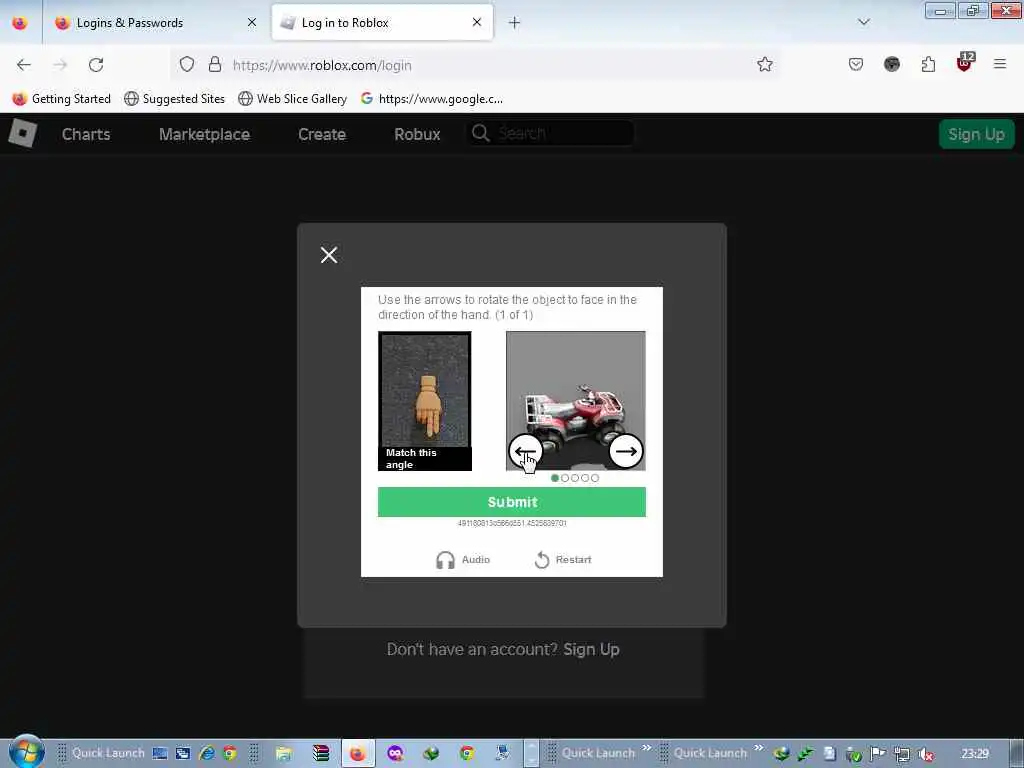This screenshot has height=768, width=1024.
Task: Switch to the Logins & Passwords tab
Action: (x=155, y=23)
